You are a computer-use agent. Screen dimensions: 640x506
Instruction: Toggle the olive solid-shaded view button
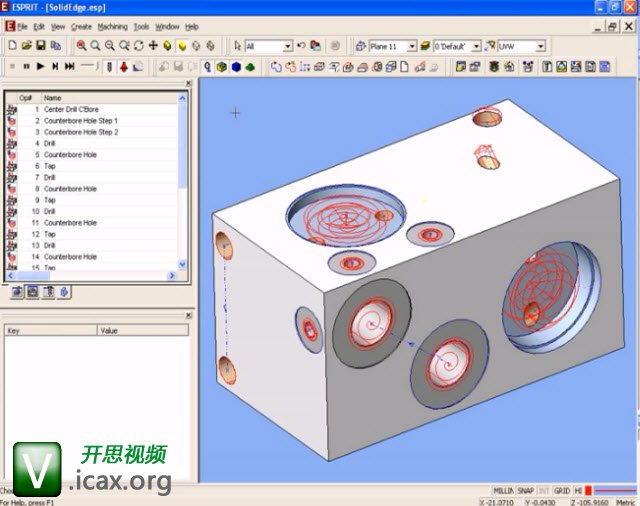pos(167,46)
